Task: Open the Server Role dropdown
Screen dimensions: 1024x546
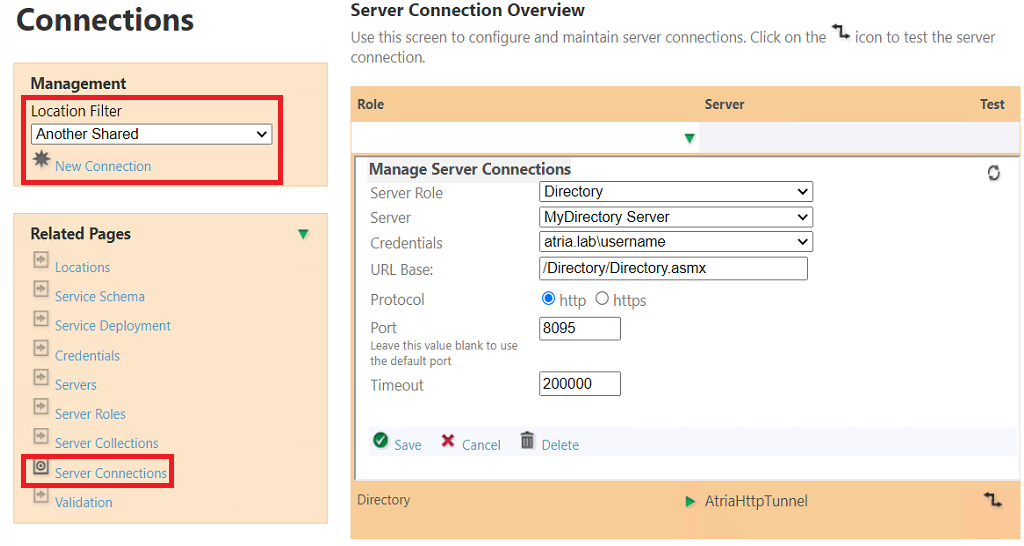Action: (x=675, y=191)
